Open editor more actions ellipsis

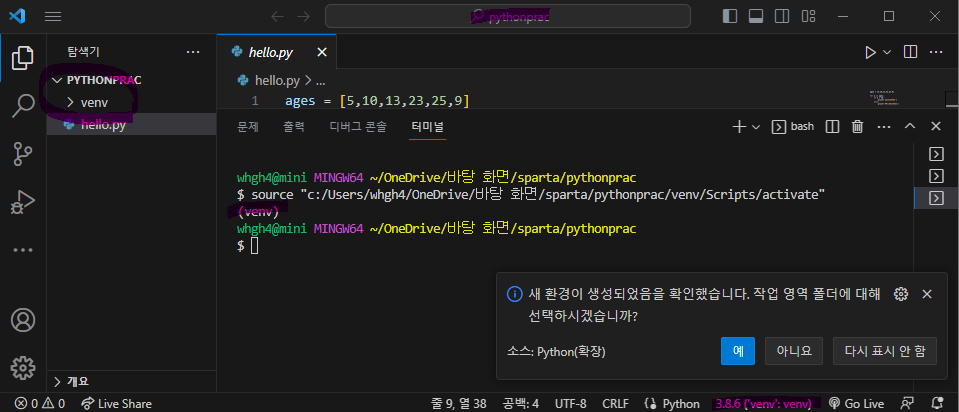coord(936,52)
